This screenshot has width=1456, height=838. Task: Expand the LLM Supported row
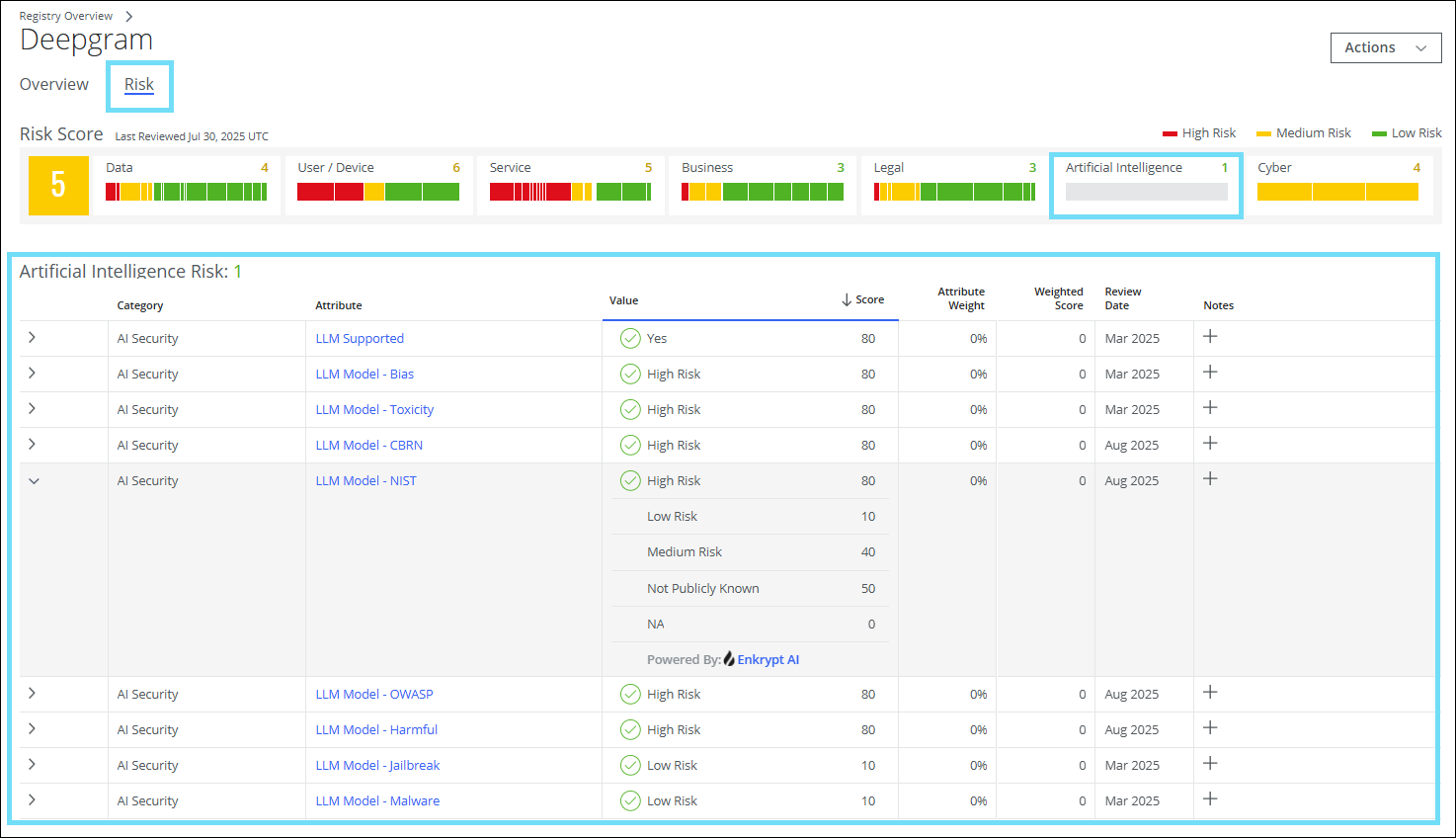[33, 338]
